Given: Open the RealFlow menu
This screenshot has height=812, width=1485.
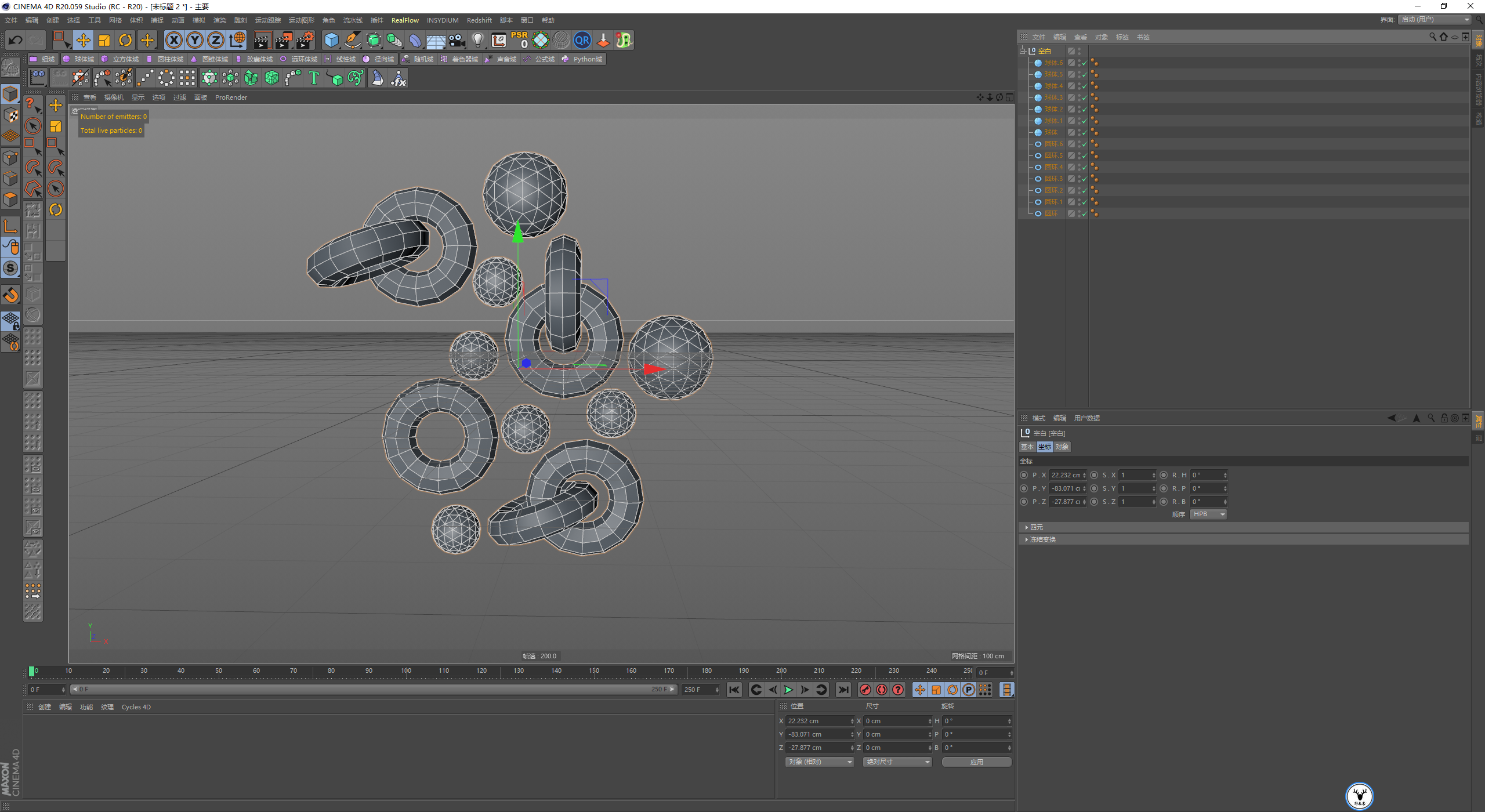Looking at the screenshot, I should coord(404,20).
